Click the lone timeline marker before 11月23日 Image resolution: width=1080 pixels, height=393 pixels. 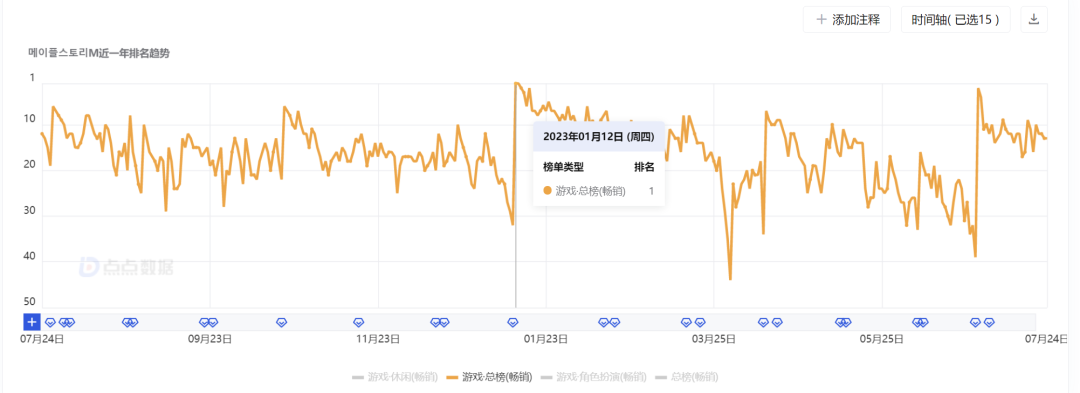pos(358,322)
